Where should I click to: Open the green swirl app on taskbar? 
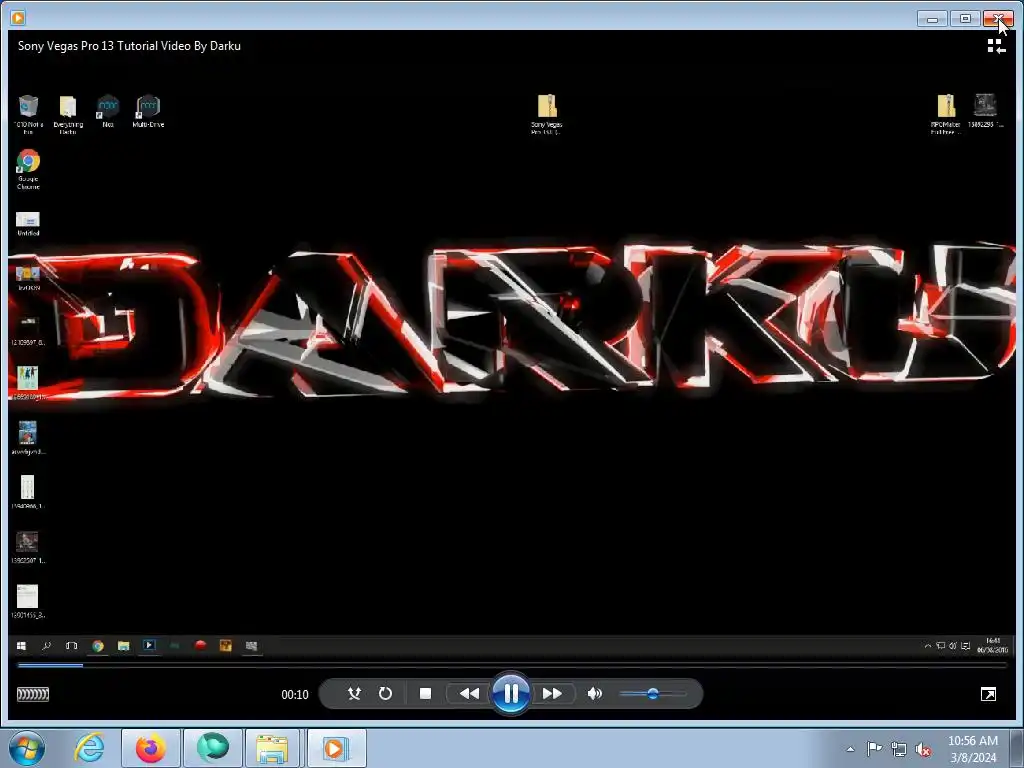213,748
